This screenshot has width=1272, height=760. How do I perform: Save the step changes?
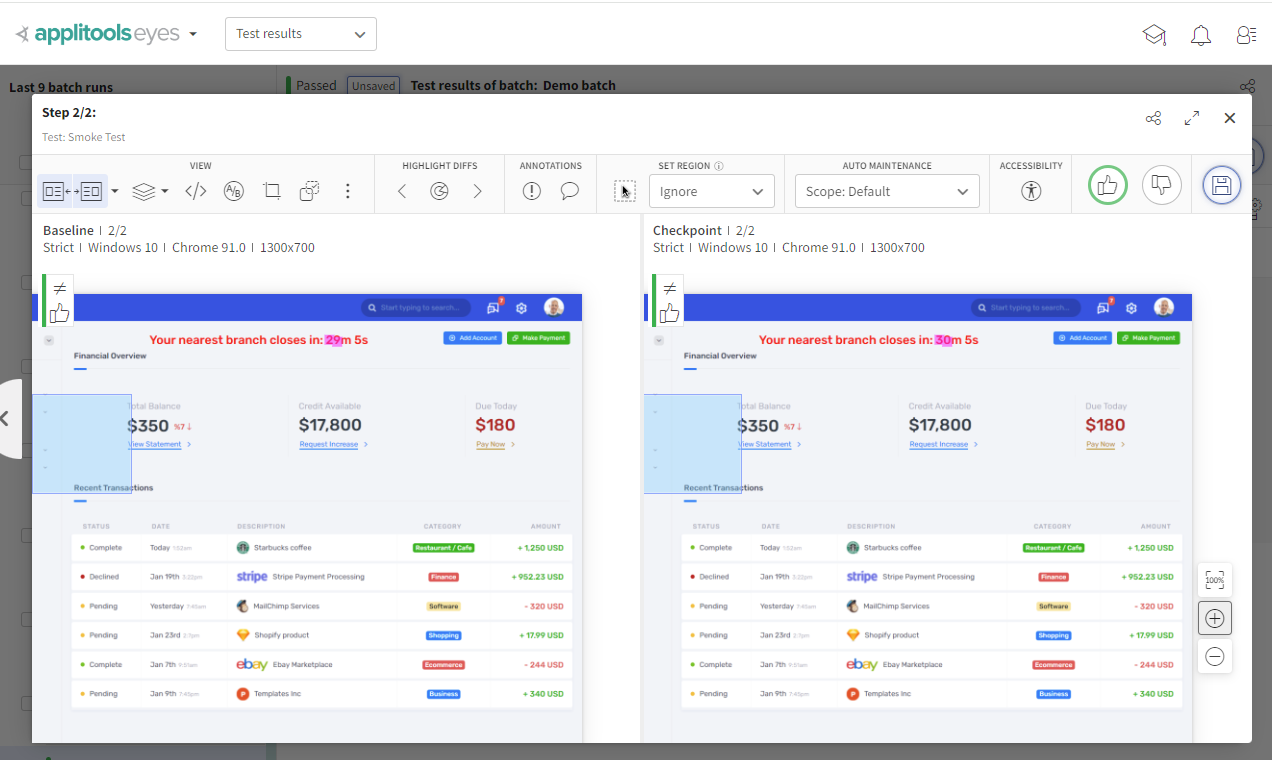(x=1221, y=185)
